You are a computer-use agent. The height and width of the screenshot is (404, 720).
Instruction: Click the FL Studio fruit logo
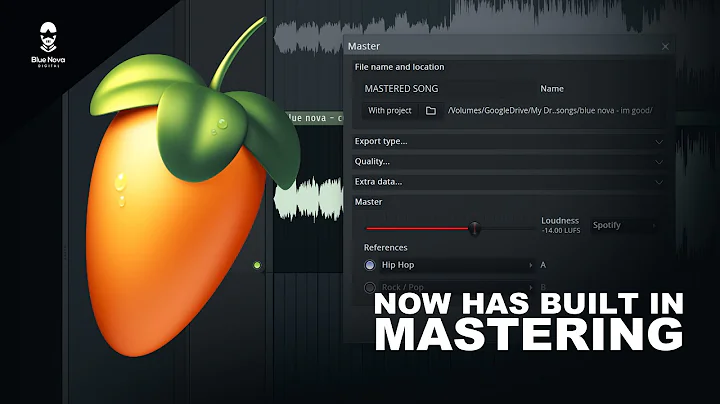(191, 188)
